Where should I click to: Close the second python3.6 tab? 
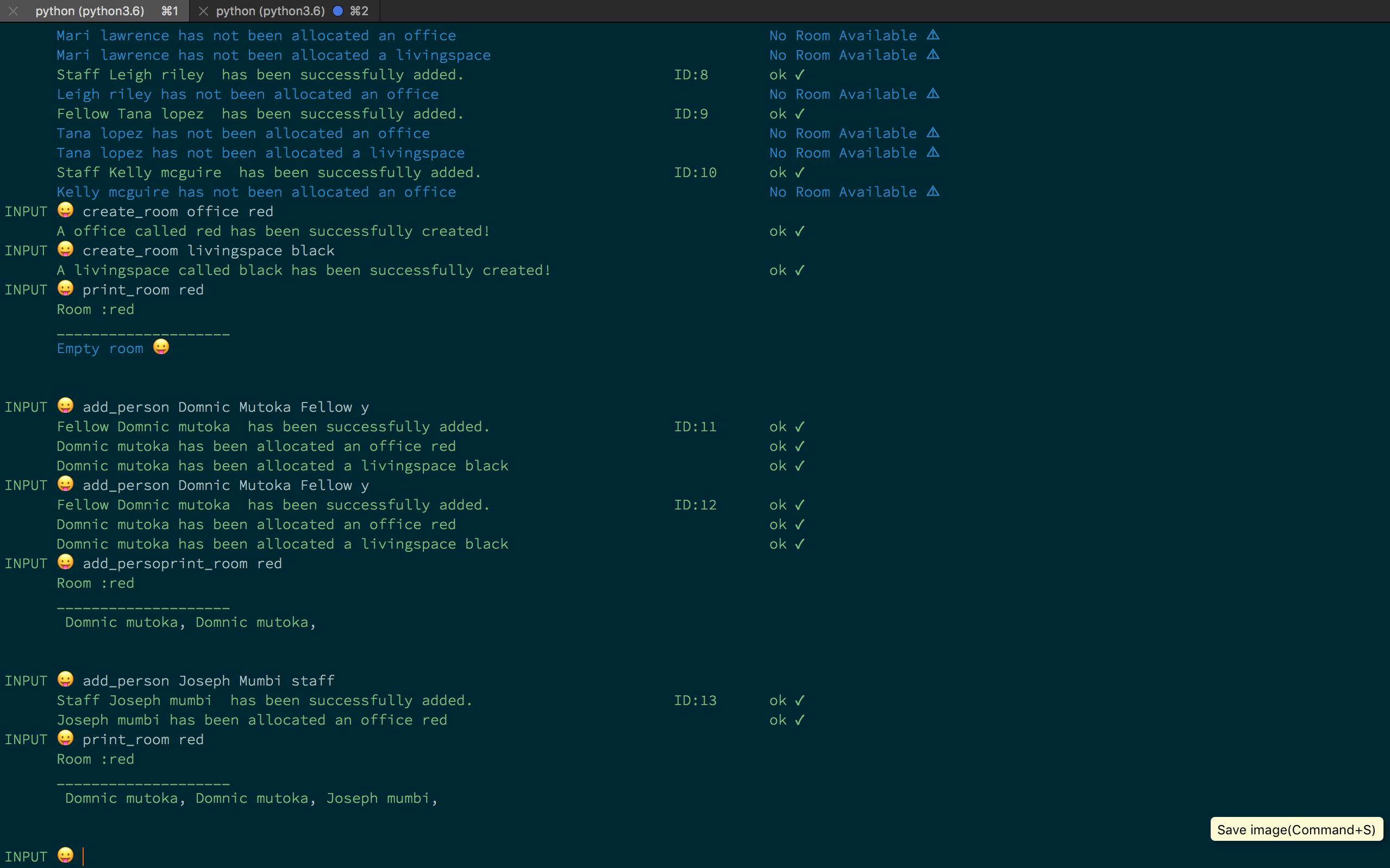[203, 11]
